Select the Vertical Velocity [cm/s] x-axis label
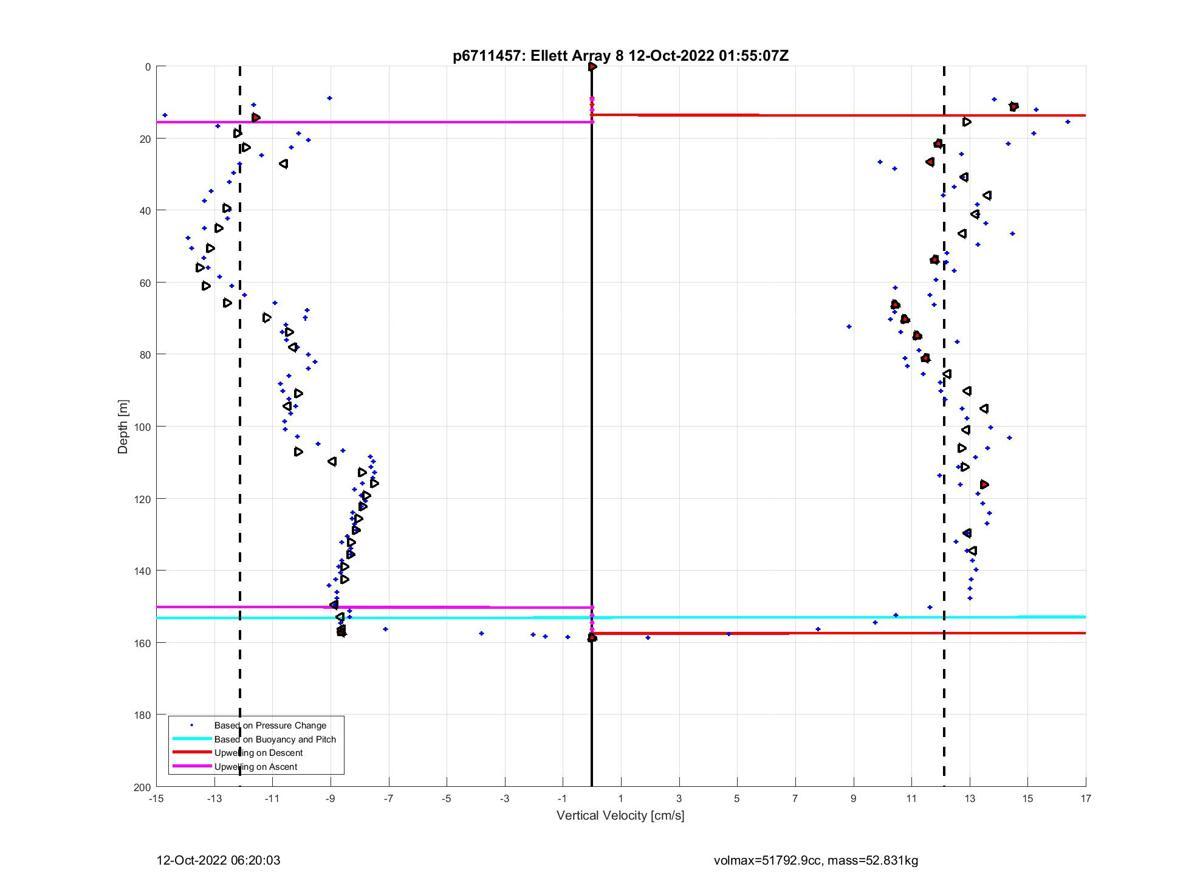Screen dimensions: 1200x885 (x=620, y=815)
